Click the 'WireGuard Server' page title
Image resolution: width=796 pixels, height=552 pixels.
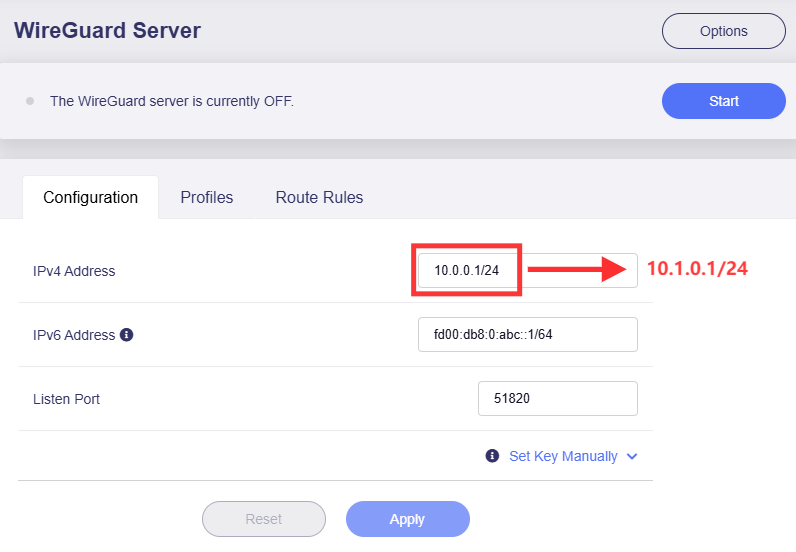(107, 30)
